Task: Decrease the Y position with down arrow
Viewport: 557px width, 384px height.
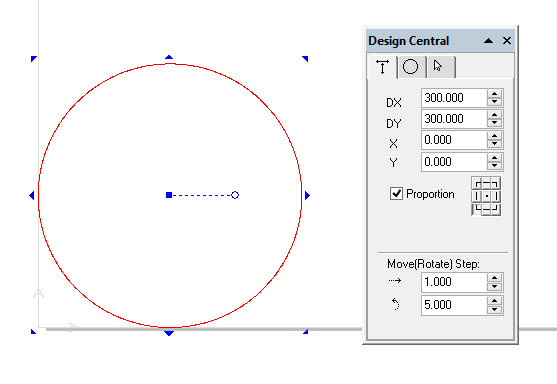Action: [x=494, y=166]
